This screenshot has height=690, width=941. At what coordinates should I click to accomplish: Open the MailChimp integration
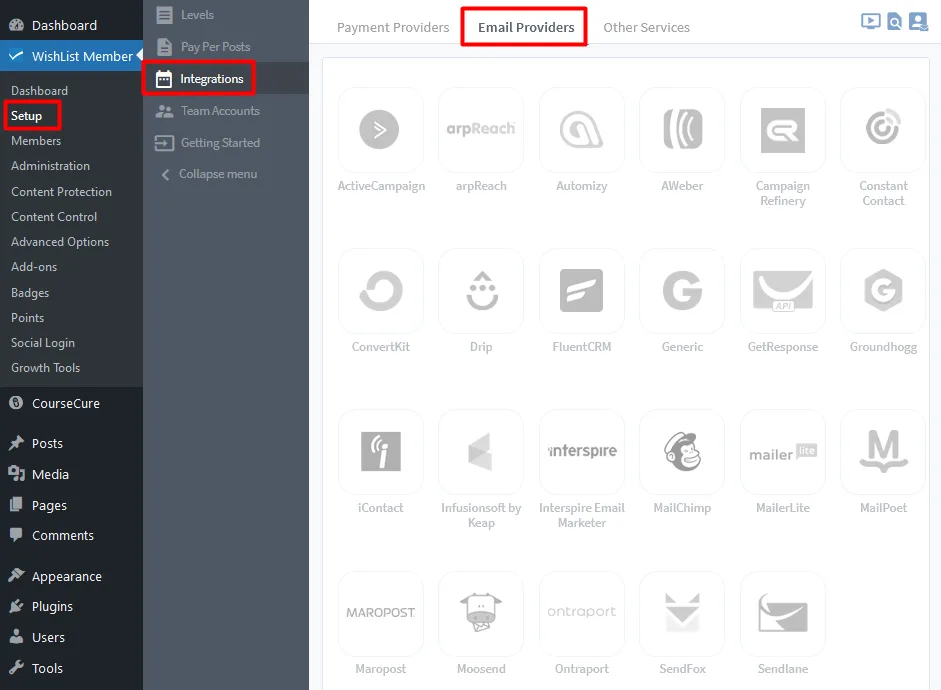pyautogui.click(x=682, y=452)
